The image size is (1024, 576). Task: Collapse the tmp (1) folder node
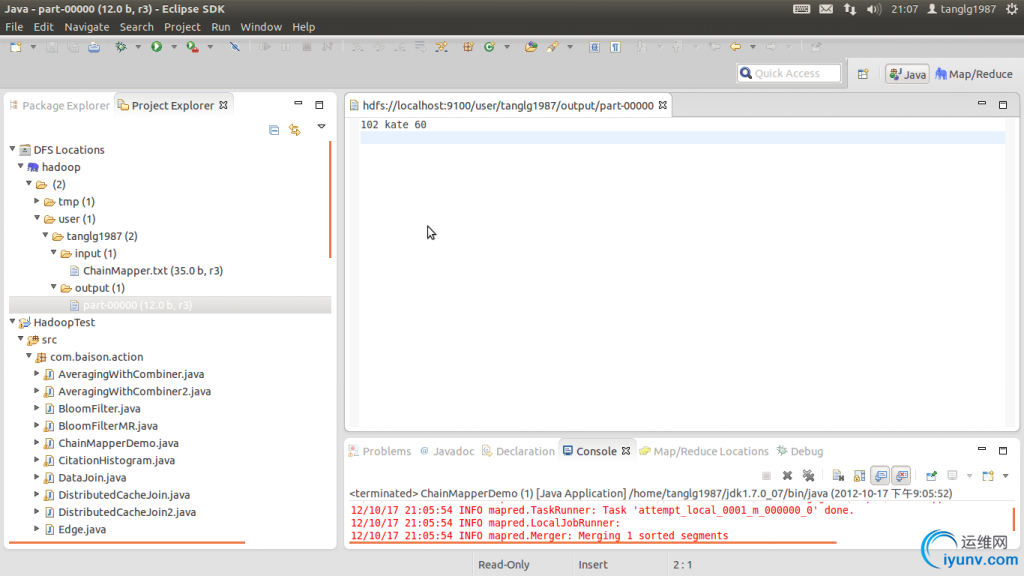click(37, 202)
